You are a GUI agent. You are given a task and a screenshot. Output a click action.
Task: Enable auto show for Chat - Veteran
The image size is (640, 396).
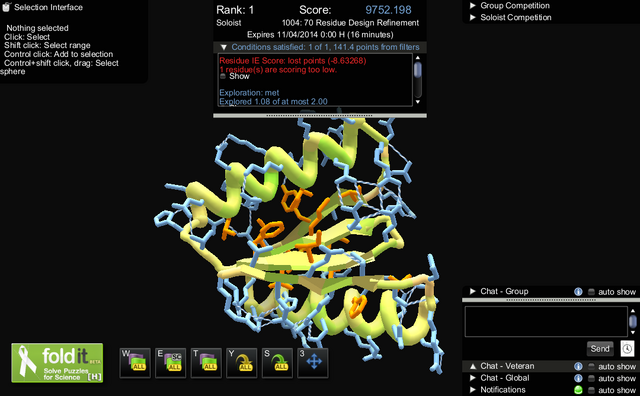point(591,367)
